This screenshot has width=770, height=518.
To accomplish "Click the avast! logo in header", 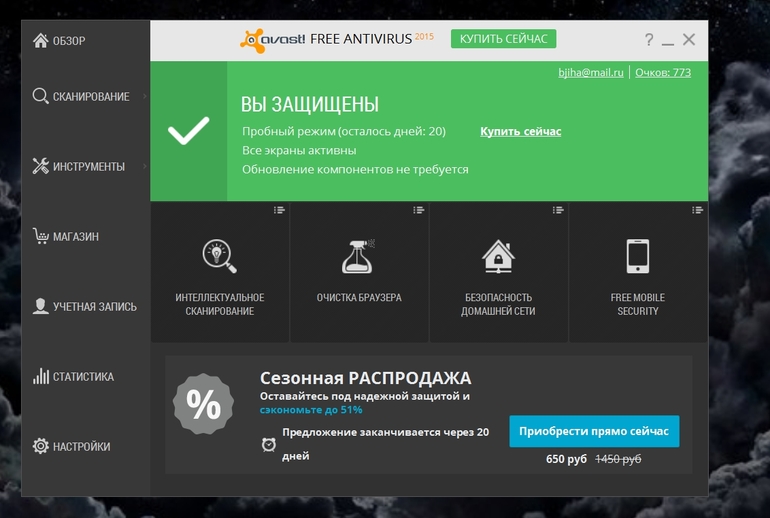I will coord(273,40).
